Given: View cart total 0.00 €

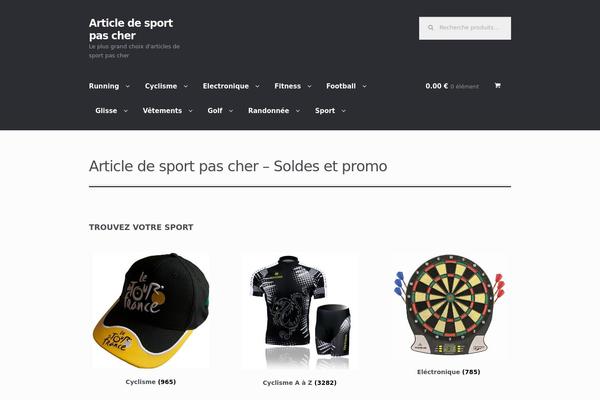Looking at the screenshot, I should [436, 86].
